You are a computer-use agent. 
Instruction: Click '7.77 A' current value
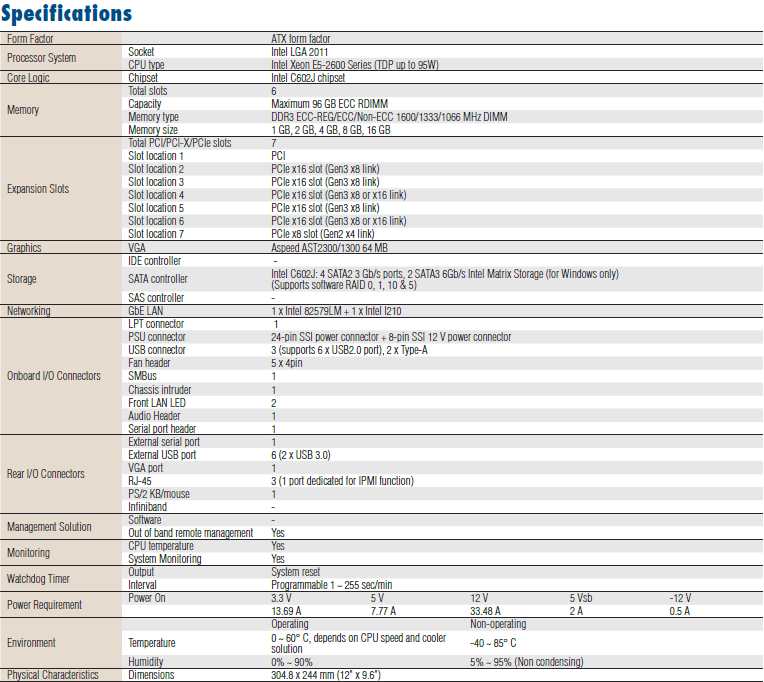383,611
